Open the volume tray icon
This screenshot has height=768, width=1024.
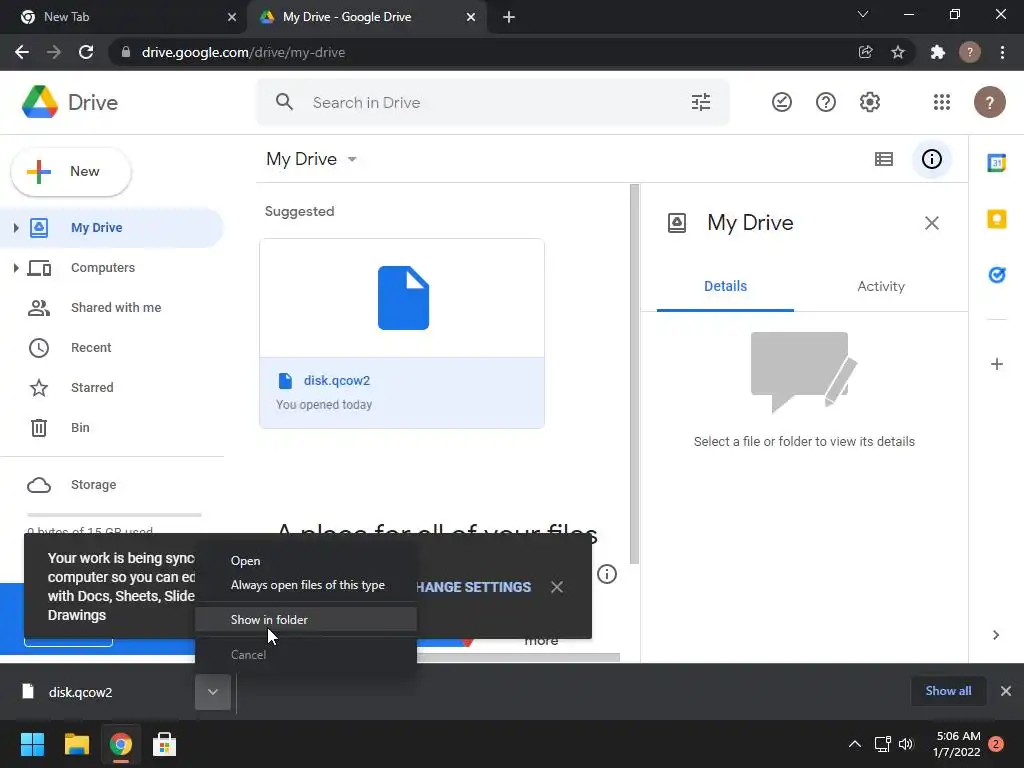click(906, 744)
